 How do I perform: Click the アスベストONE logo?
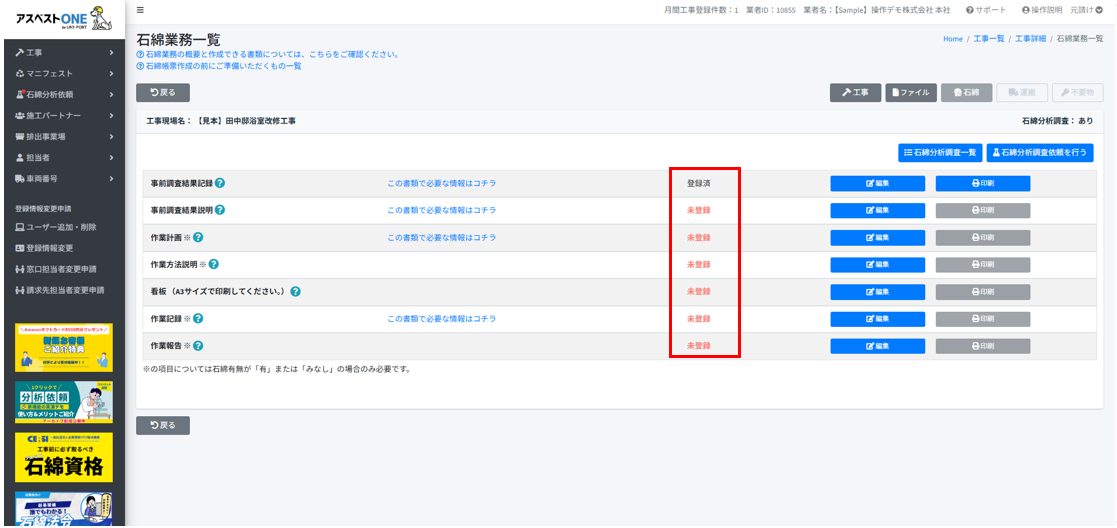62,18
